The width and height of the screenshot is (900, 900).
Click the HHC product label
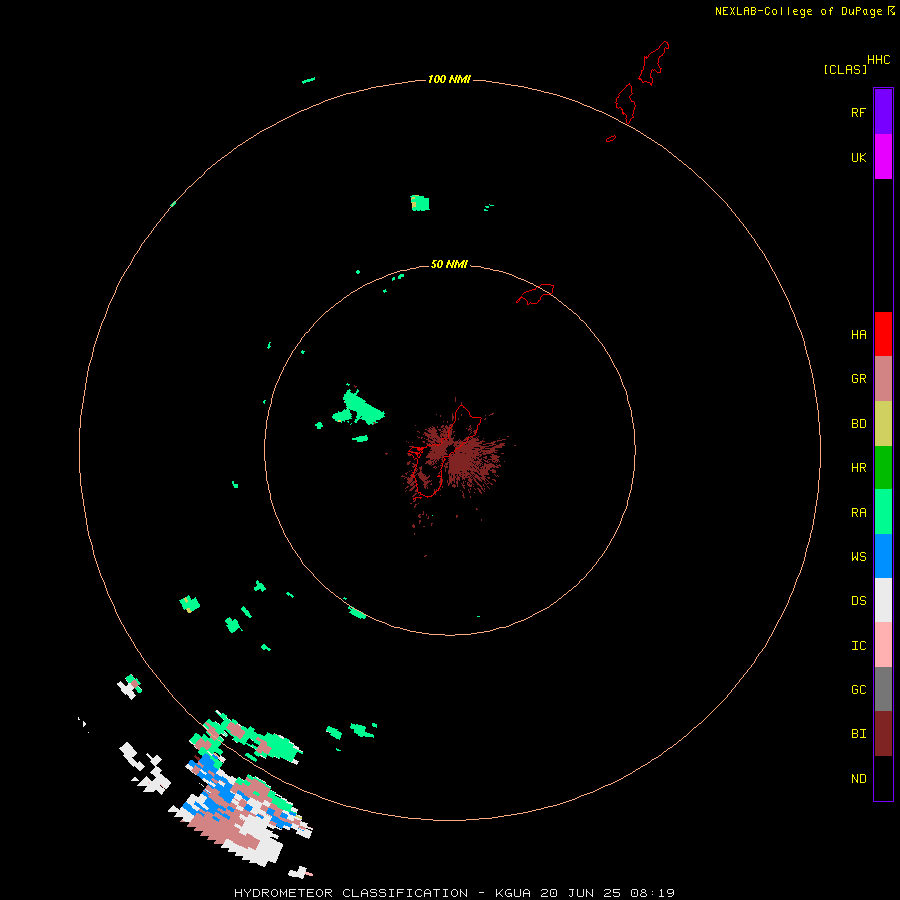879,60
